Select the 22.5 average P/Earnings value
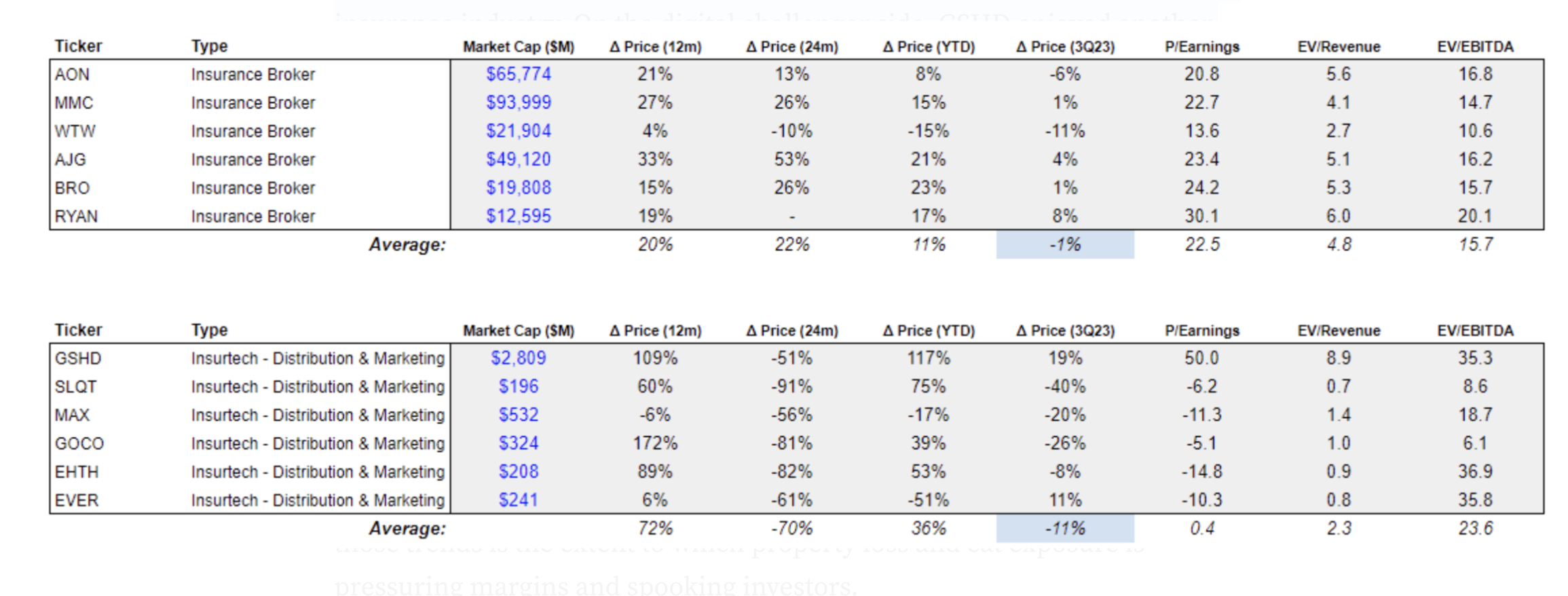The height and width of the screenshot is (596, 1568). click(1201, 244)
